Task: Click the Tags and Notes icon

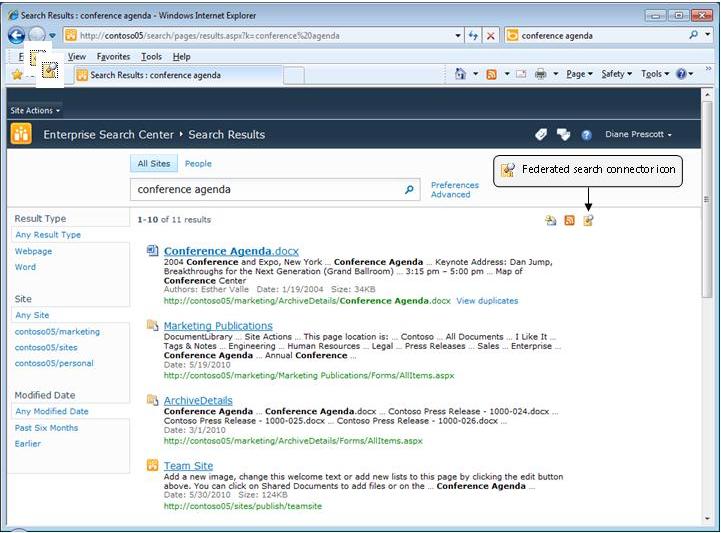Action: [x=563, y=134]
